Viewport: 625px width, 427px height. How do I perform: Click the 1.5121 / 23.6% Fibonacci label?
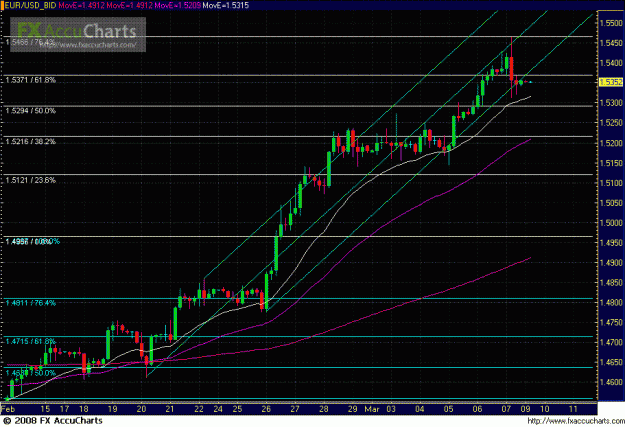[31, 180]
